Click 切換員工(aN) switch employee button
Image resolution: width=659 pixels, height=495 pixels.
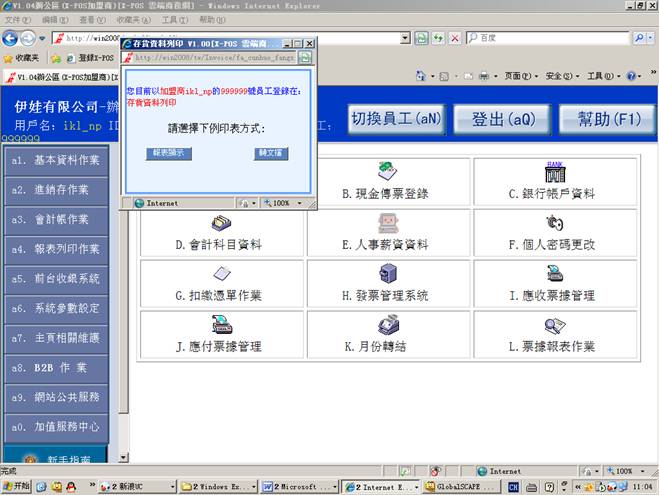396,119
